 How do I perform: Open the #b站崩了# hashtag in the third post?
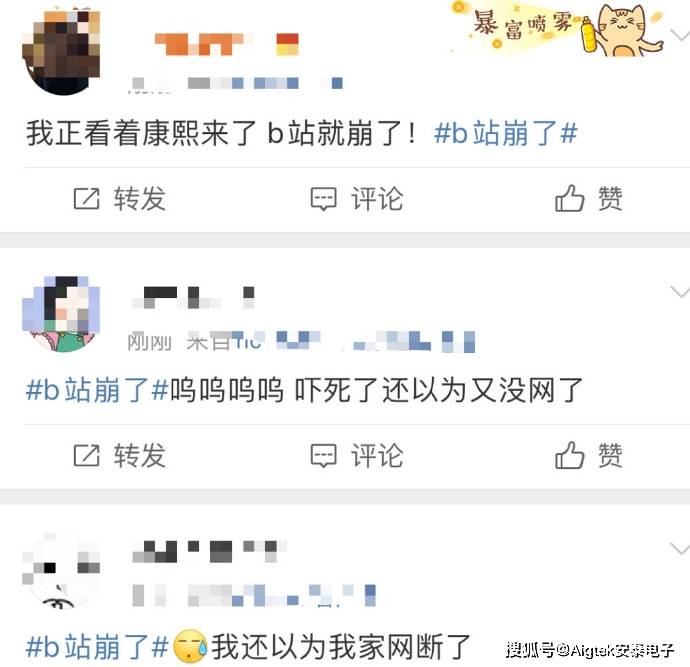pos(97,646)
